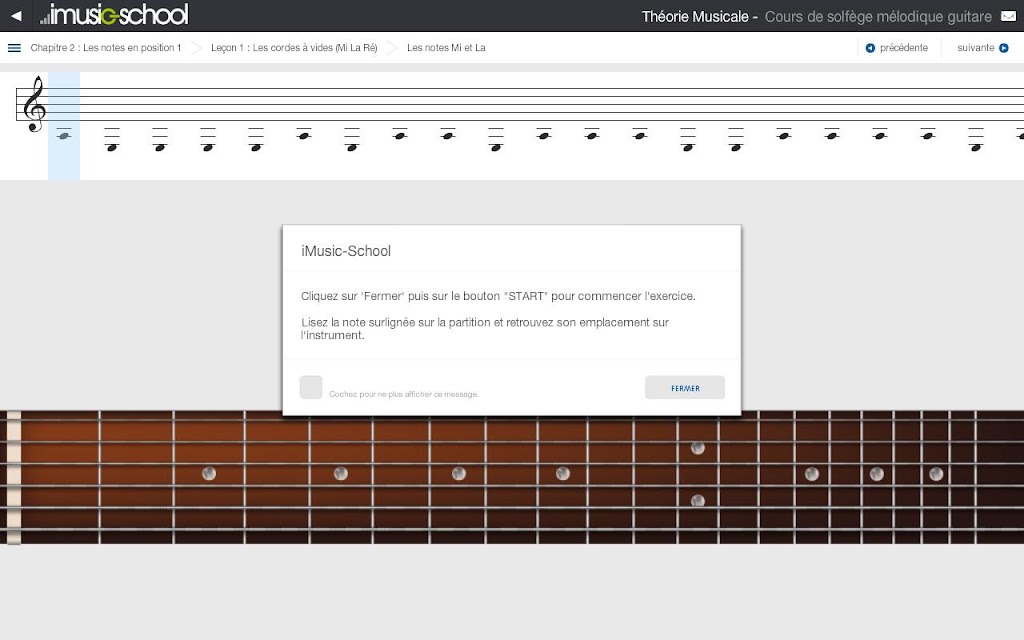The height and width of the screenshot is (640, 1024).
Task: Open the hamburger menu icon
Action: tap(14, 48)
